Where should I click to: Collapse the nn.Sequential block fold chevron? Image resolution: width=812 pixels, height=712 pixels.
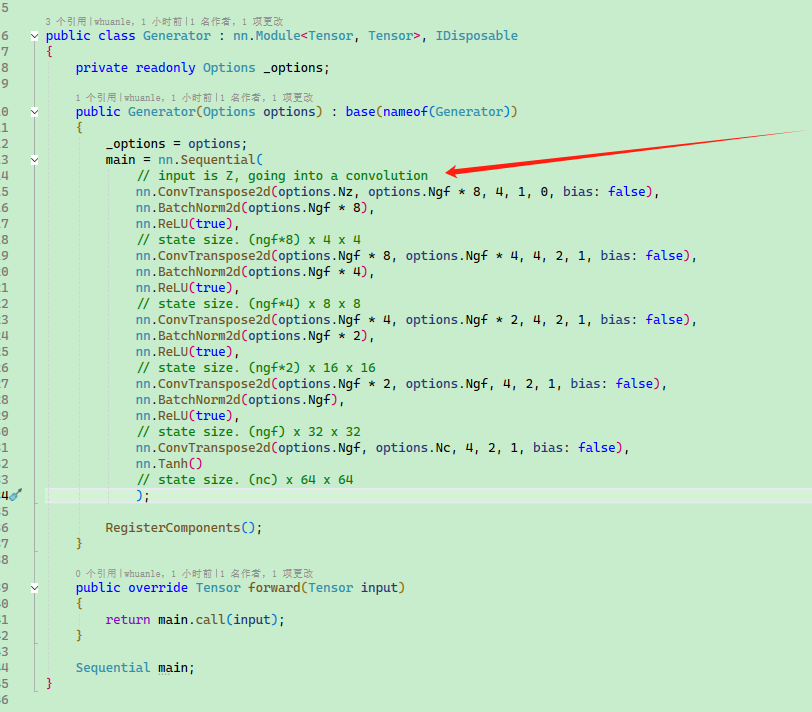tap(35, 160)
